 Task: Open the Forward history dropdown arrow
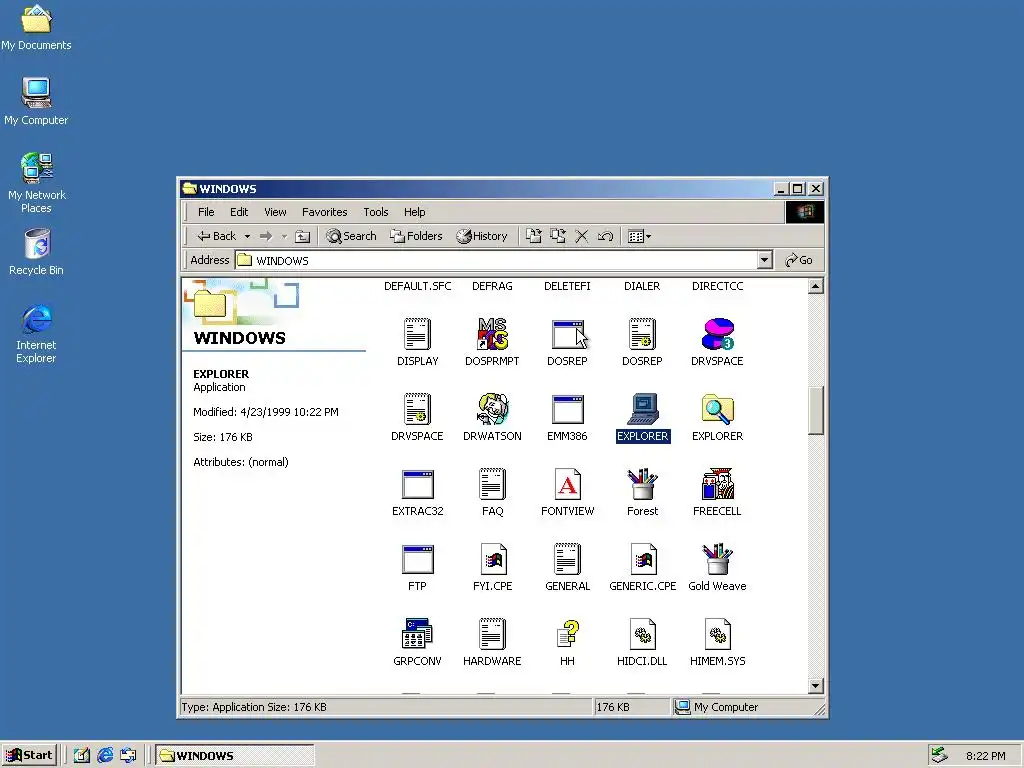click(284, 236)
